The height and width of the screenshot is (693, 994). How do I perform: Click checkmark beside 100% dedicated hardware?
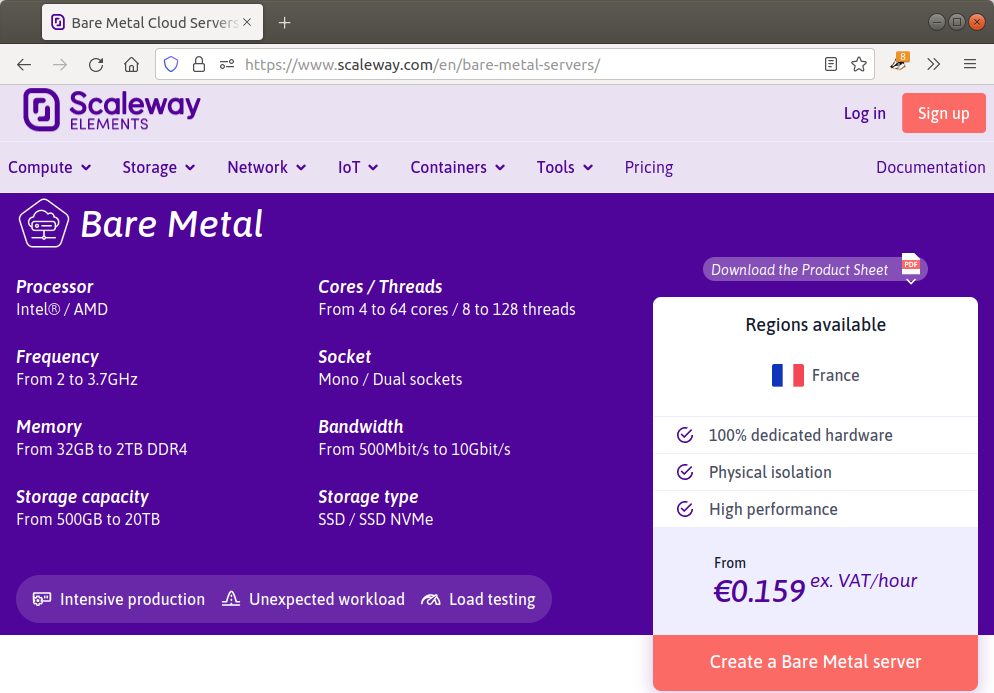[685, 435]
